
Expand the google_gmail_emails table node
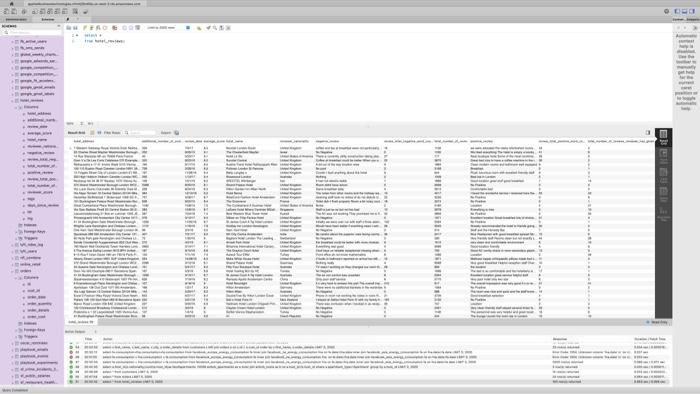coord(12,87)
